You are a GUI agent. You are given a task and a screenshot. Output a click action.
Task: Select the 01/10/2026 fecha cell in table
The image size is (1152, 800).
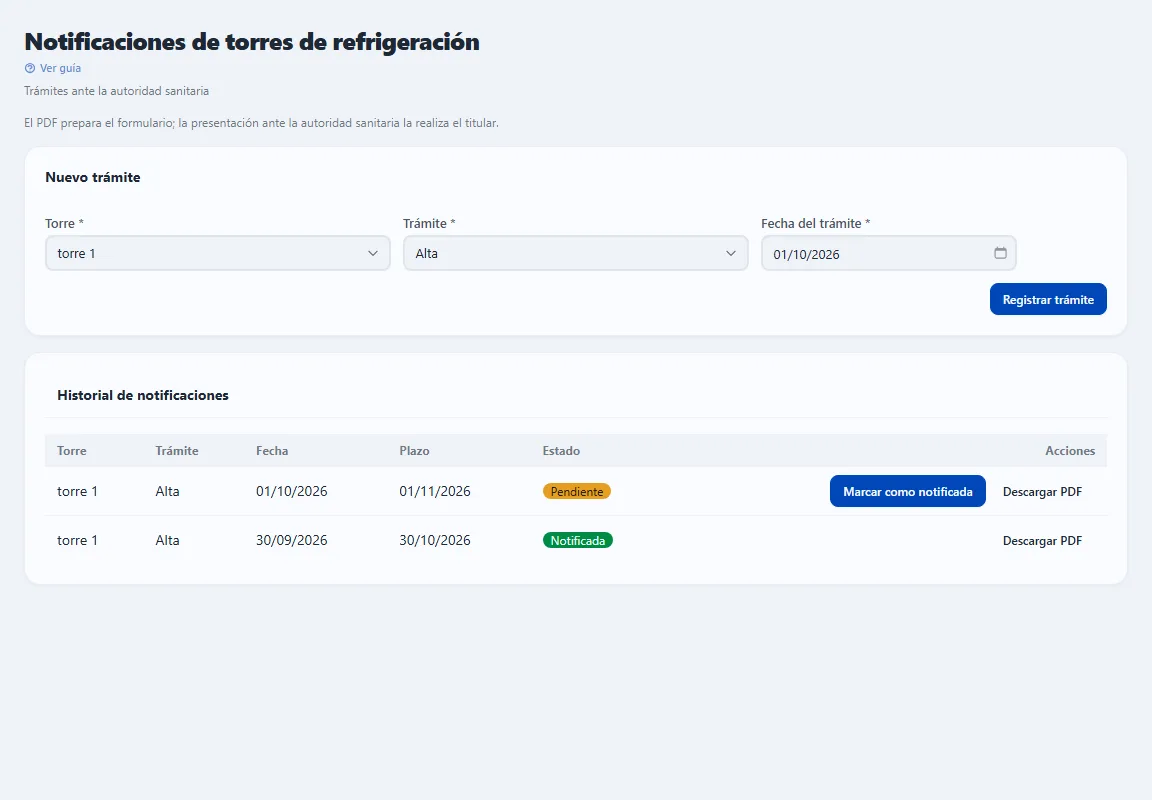(292, 491)
